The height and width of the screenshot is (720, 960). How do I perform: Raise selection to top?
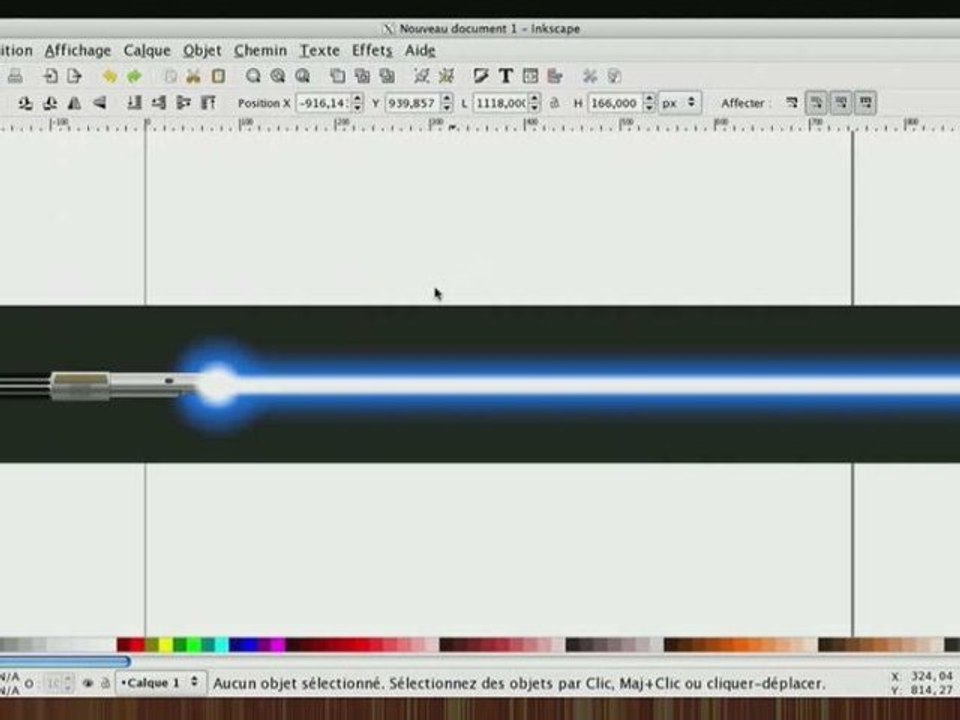click(208, 103)
